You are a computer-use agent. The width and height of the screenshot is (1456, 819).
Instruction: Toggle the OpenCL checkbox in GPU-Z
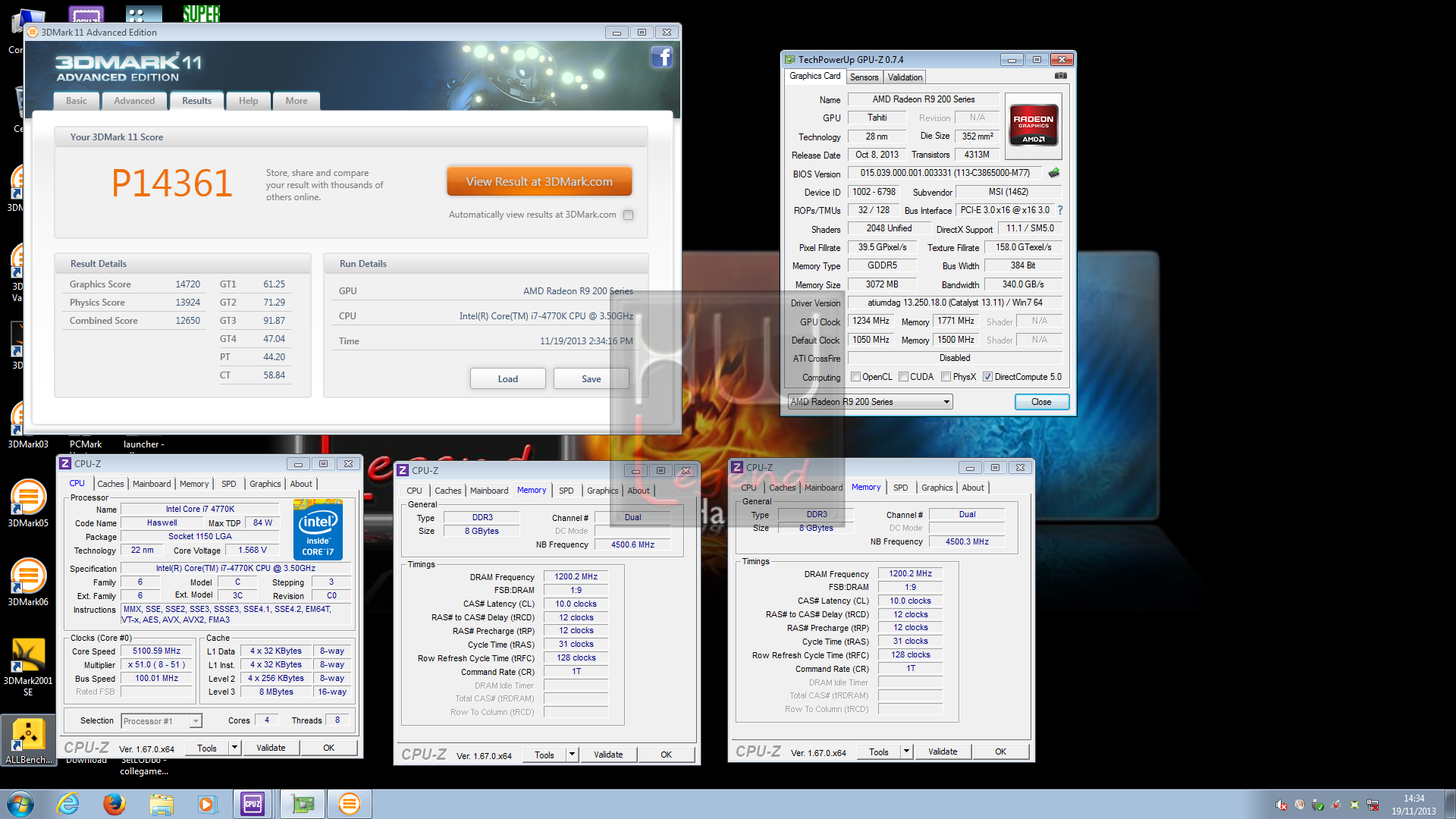[855, 377]
